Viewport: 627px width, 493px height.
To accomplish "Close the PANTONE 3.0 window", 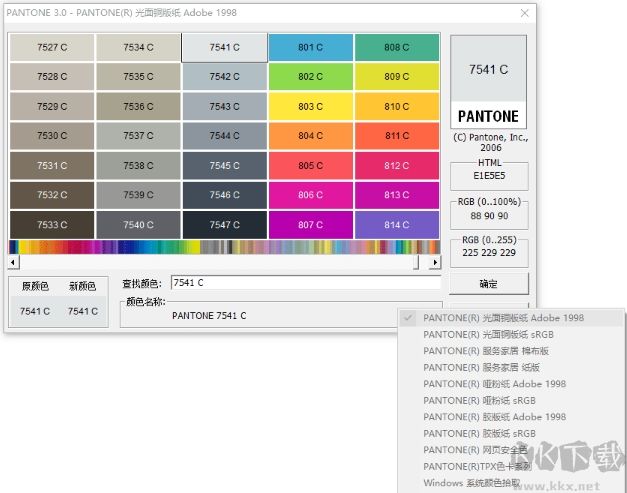I will click(x=524, y=13).
